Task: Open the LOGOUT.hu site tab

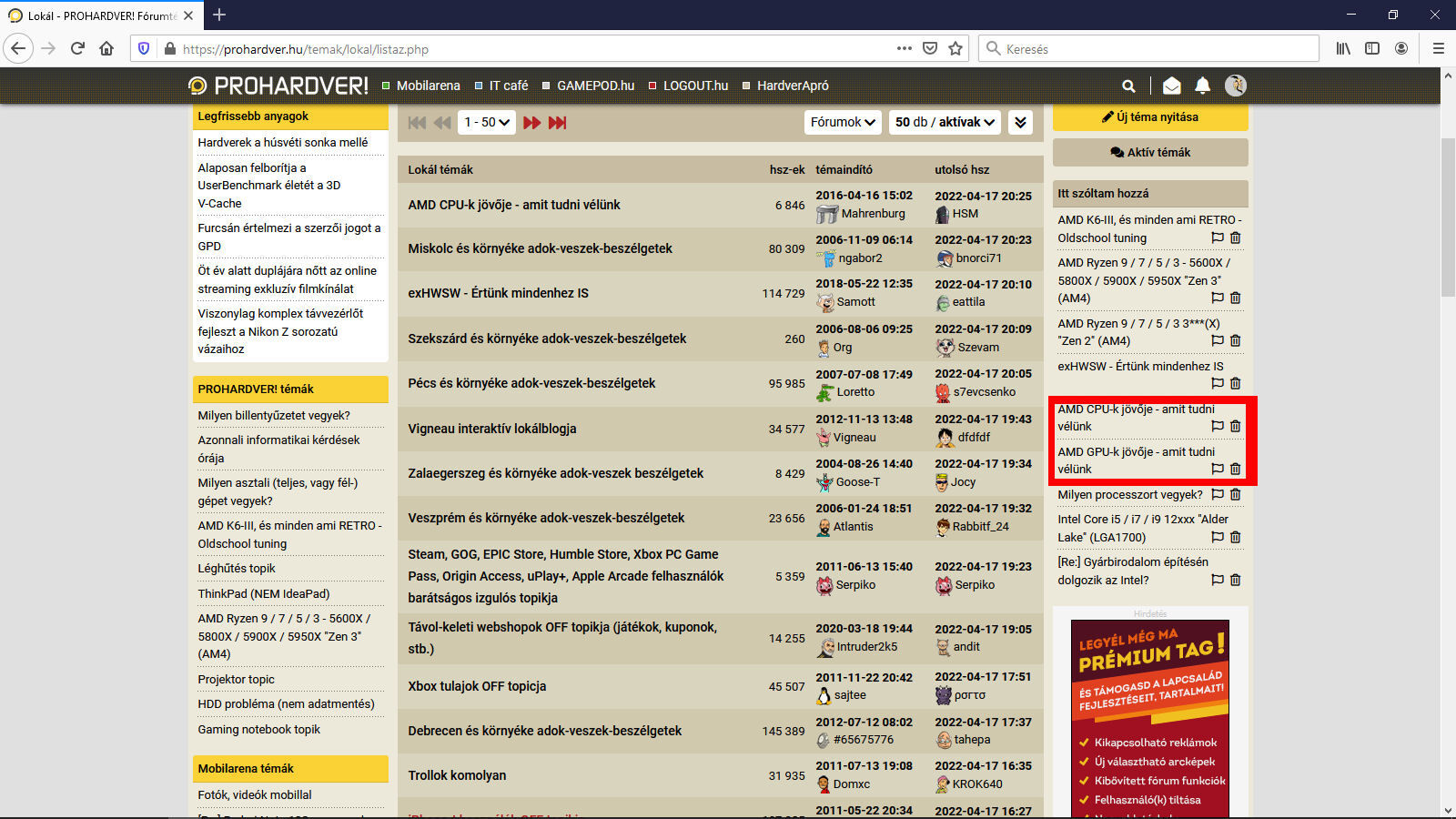Action: [688, 86]
